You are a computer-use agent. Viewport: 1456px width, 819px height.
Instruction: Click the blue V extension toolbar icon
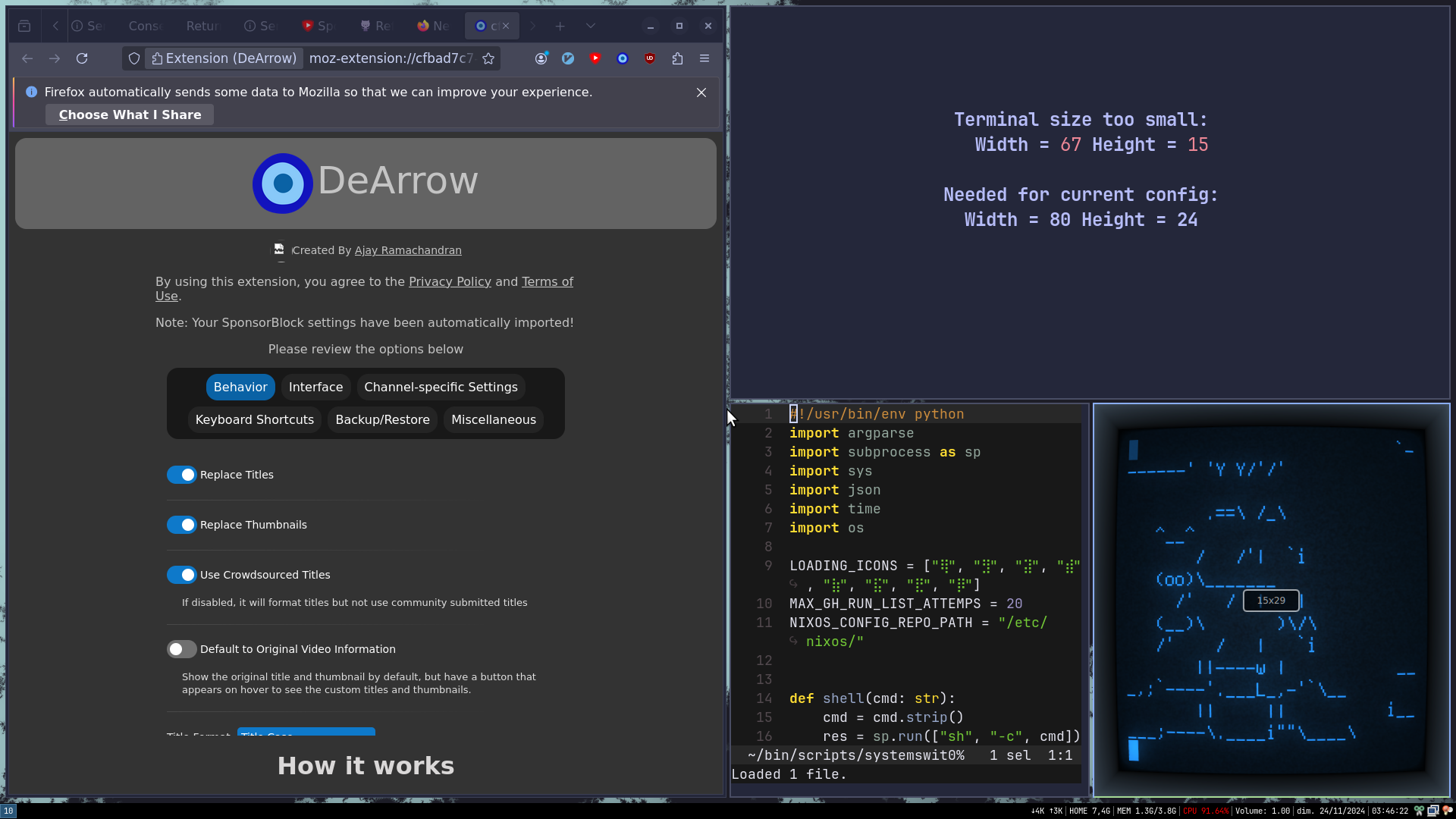pos(568,58)
